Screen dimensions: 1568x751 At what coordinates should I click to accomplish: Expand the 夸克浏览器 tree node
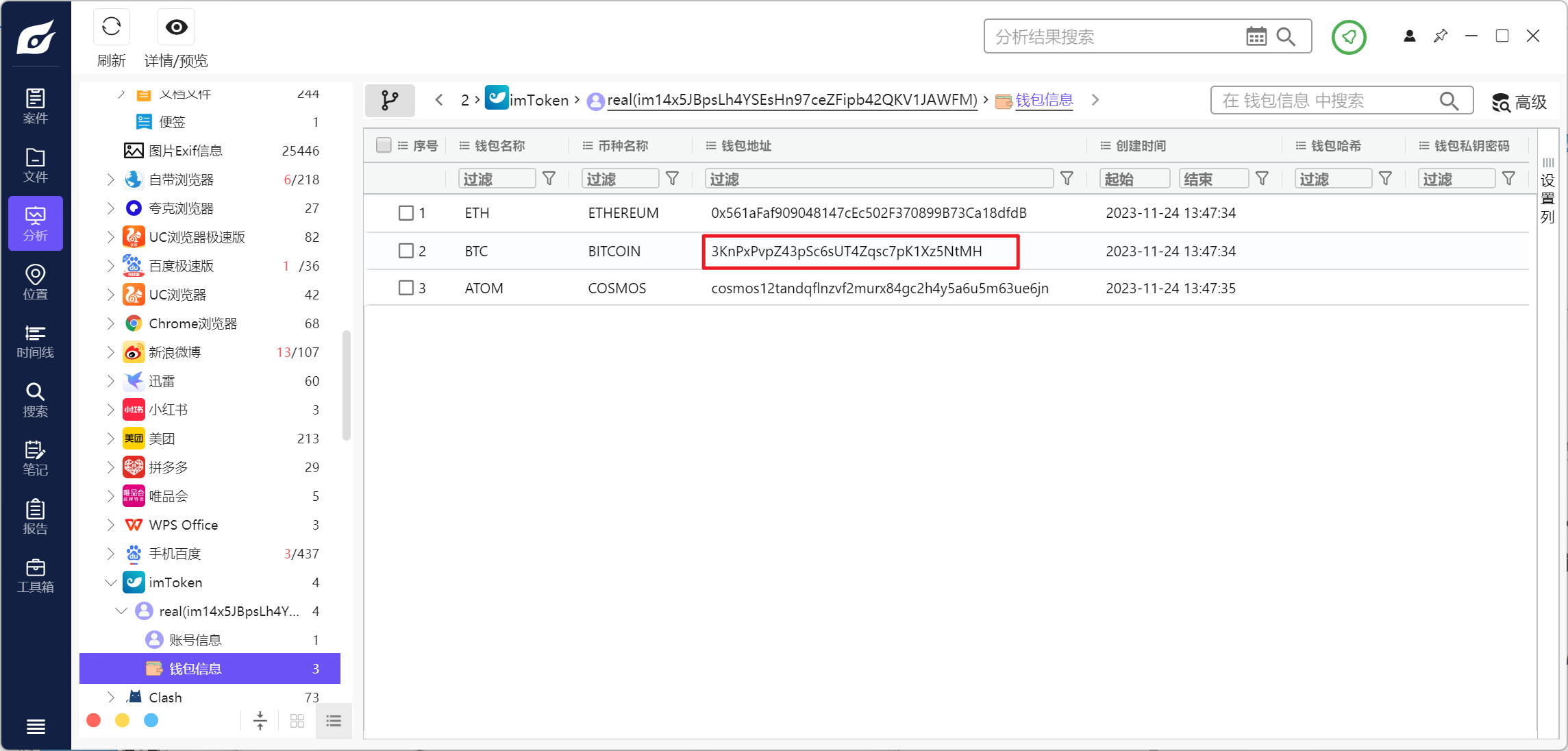pos(111,208)
